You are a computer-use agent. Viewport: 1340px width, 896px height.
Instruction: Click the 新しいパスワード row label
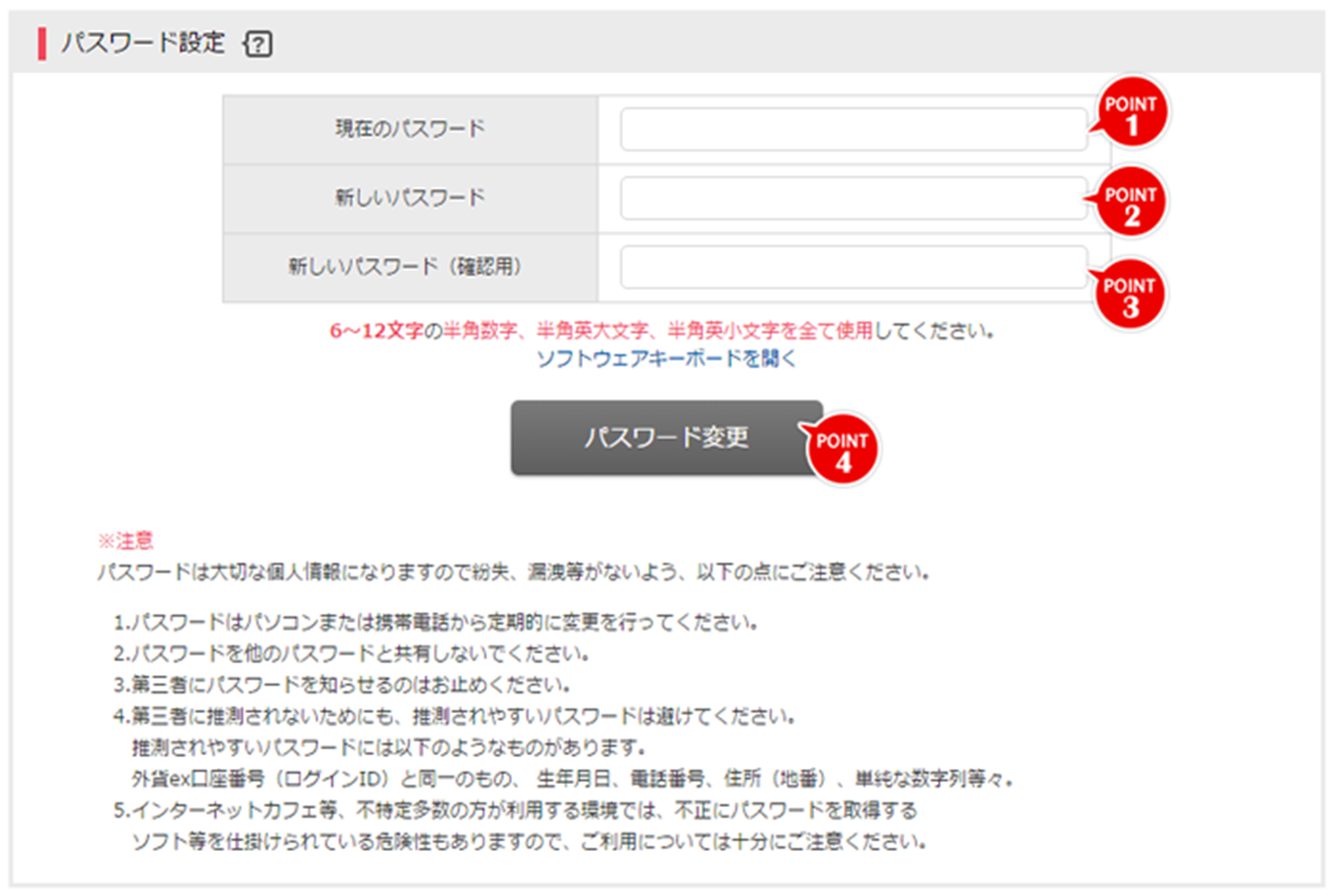click(410, 199)
